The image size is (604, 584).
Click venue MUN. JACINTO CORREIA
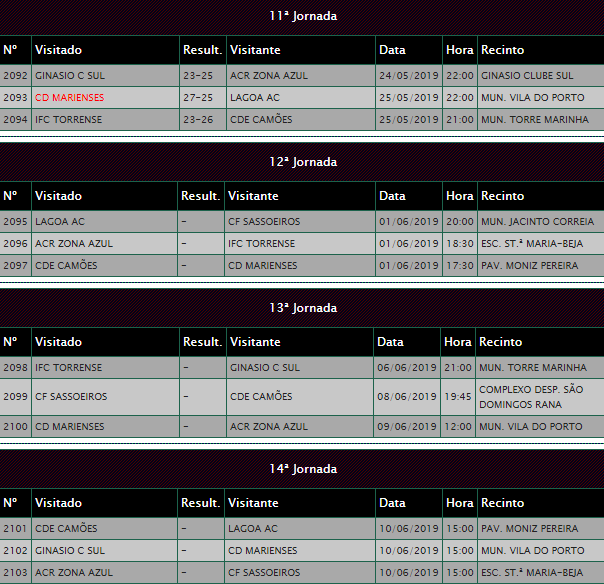coord(537,222)
